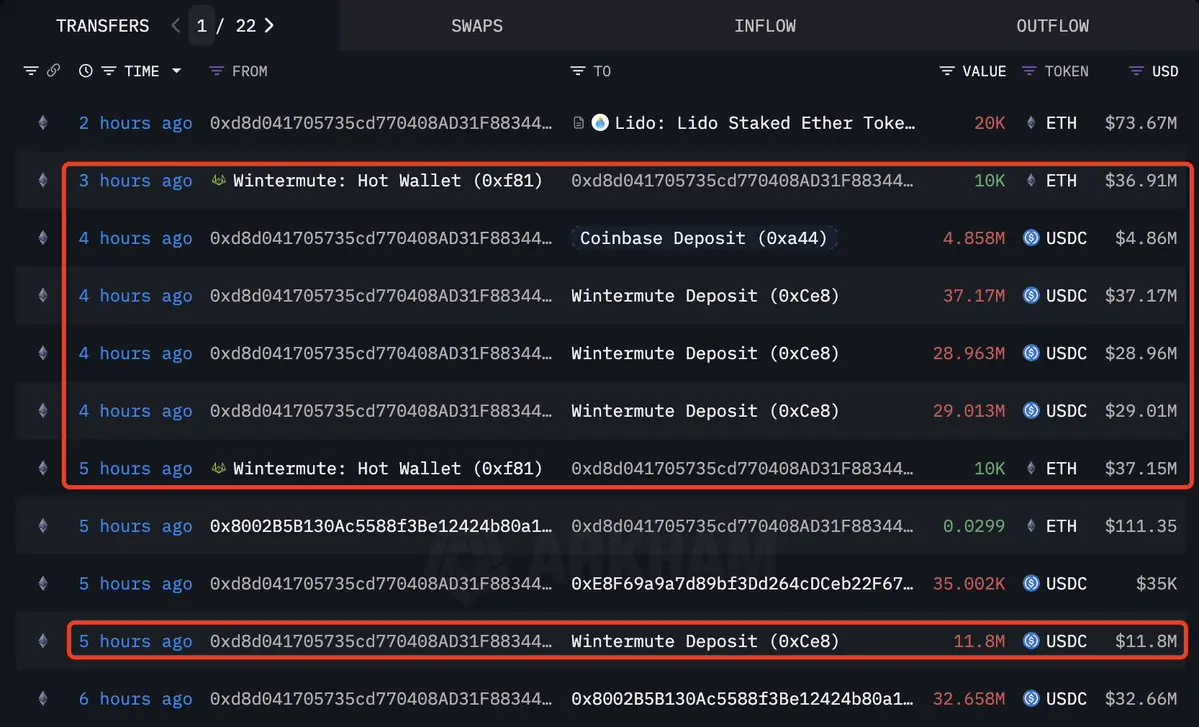Image resolution: width=1199 pixels, height=727 pixels.
Task: Go to next transfers page arrow
Action: pyautogui.click(x=269, y=25)
